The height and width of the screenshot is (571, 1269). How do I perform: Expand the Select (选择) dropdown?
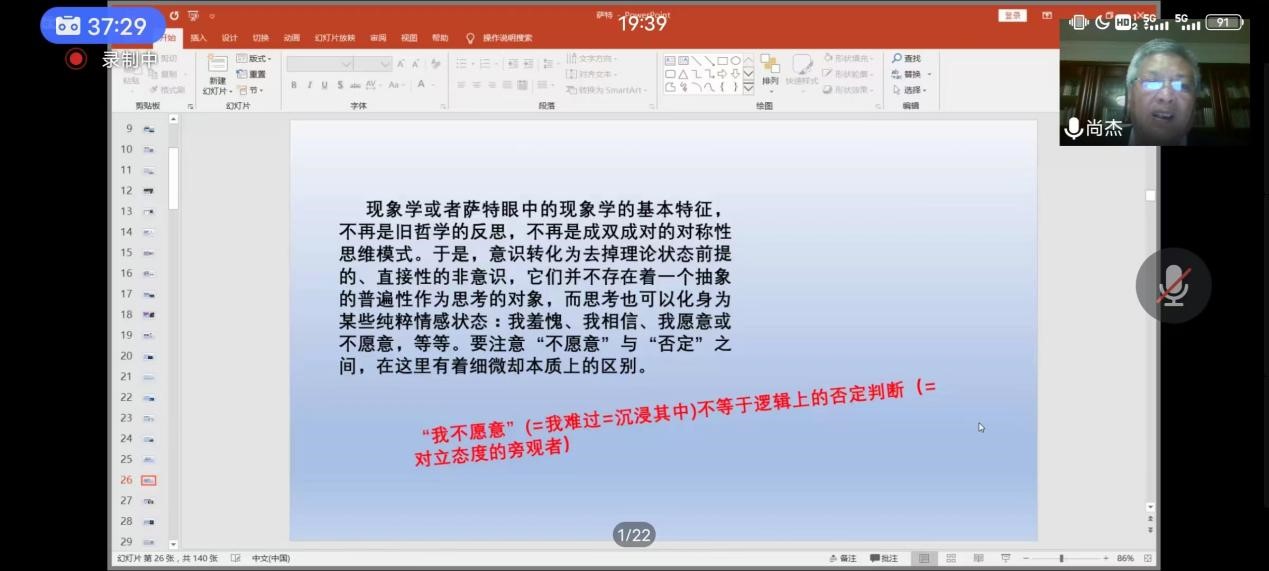click(911, 90)
